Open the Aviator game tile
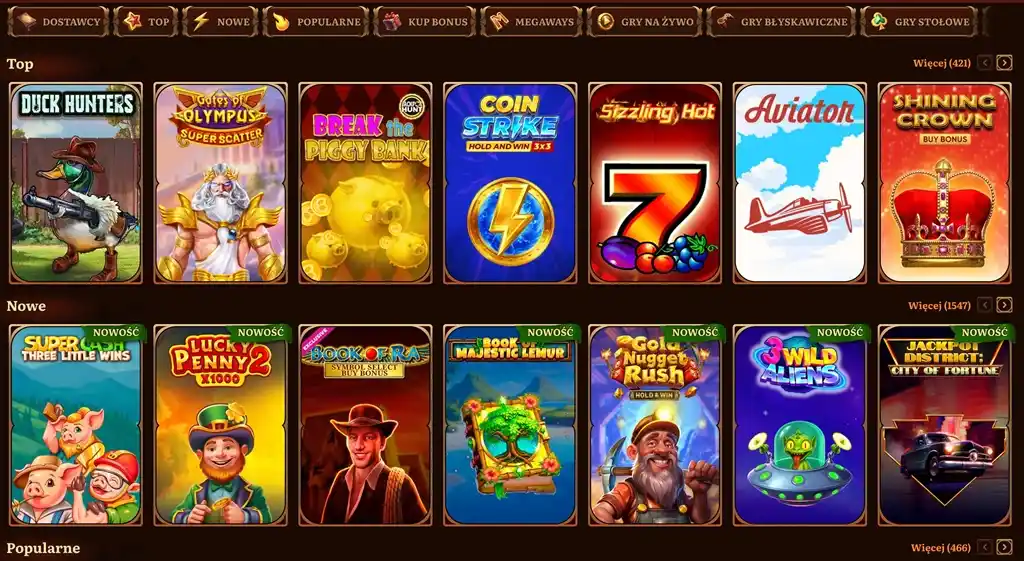 click(800, 183)
